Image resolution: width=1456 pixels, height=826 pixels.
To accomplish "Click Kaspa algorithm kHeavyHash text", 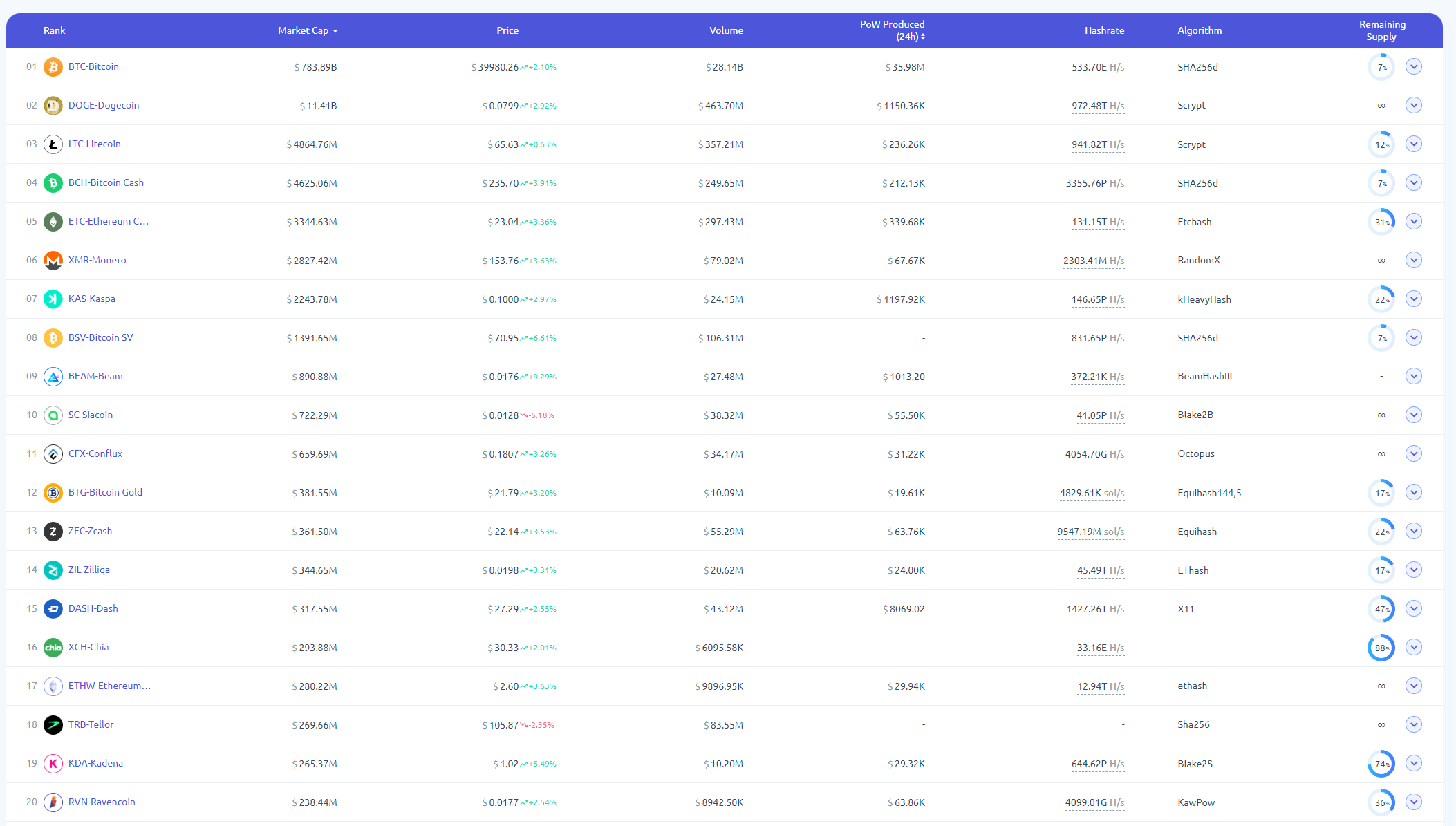I will point(1204,299).
